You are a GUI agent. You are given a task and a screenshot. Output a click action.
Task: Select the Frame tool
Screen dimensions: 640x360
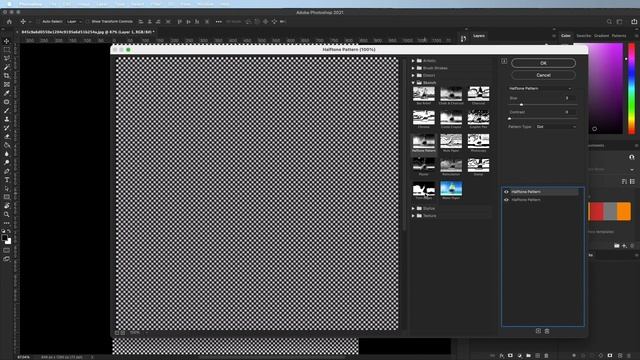[x=7, y=84]
